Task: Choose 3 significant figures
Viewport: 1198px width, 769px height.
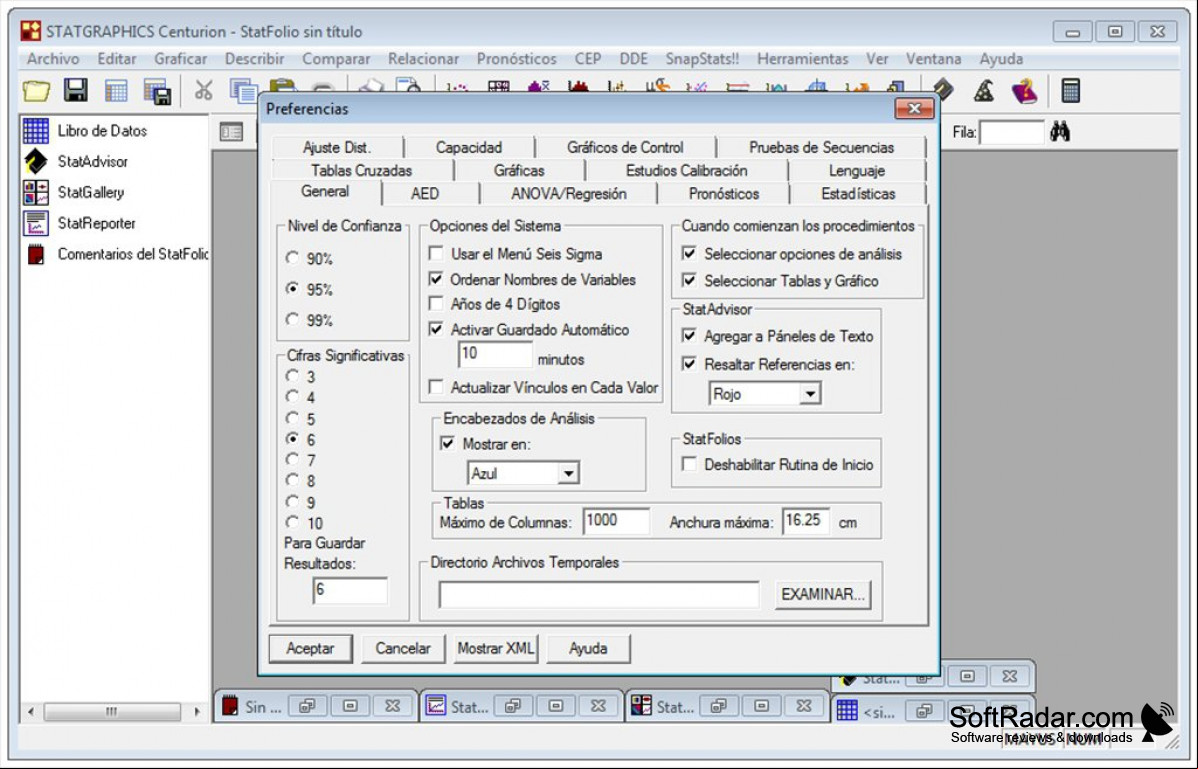Action: [293, 376]
